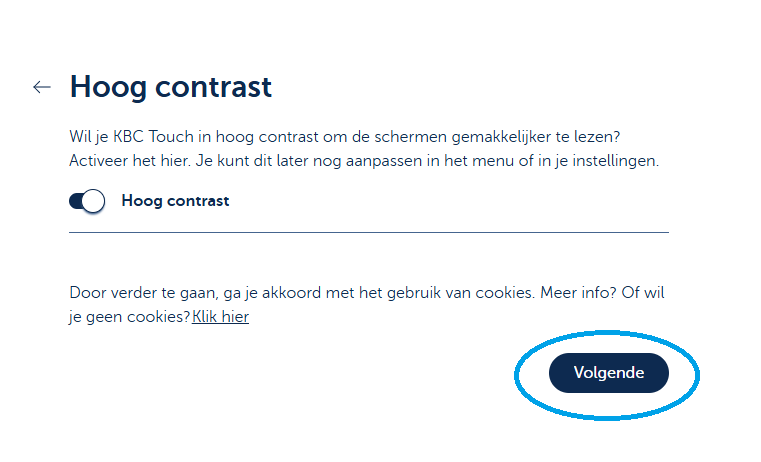The width and height of the screenshot is (761, 462).
Task: Click the dark track of the contrast toggle
Action: click(x=77, y=201)
